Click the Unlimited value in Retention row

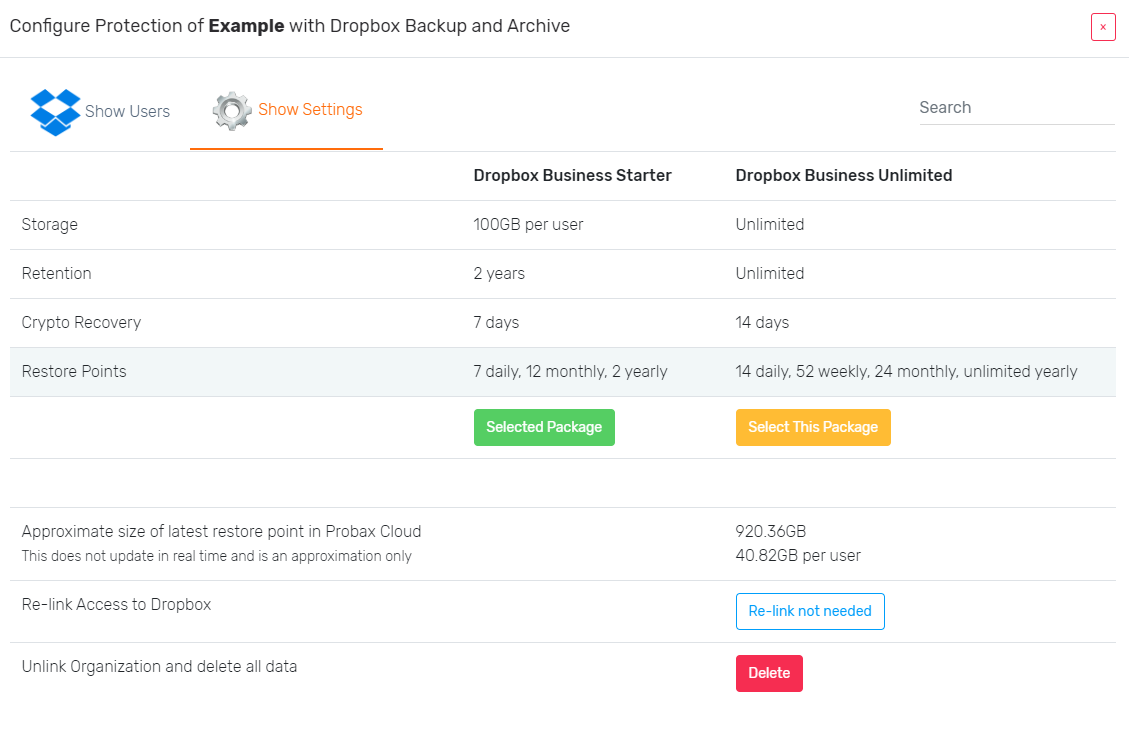point(770,274)
